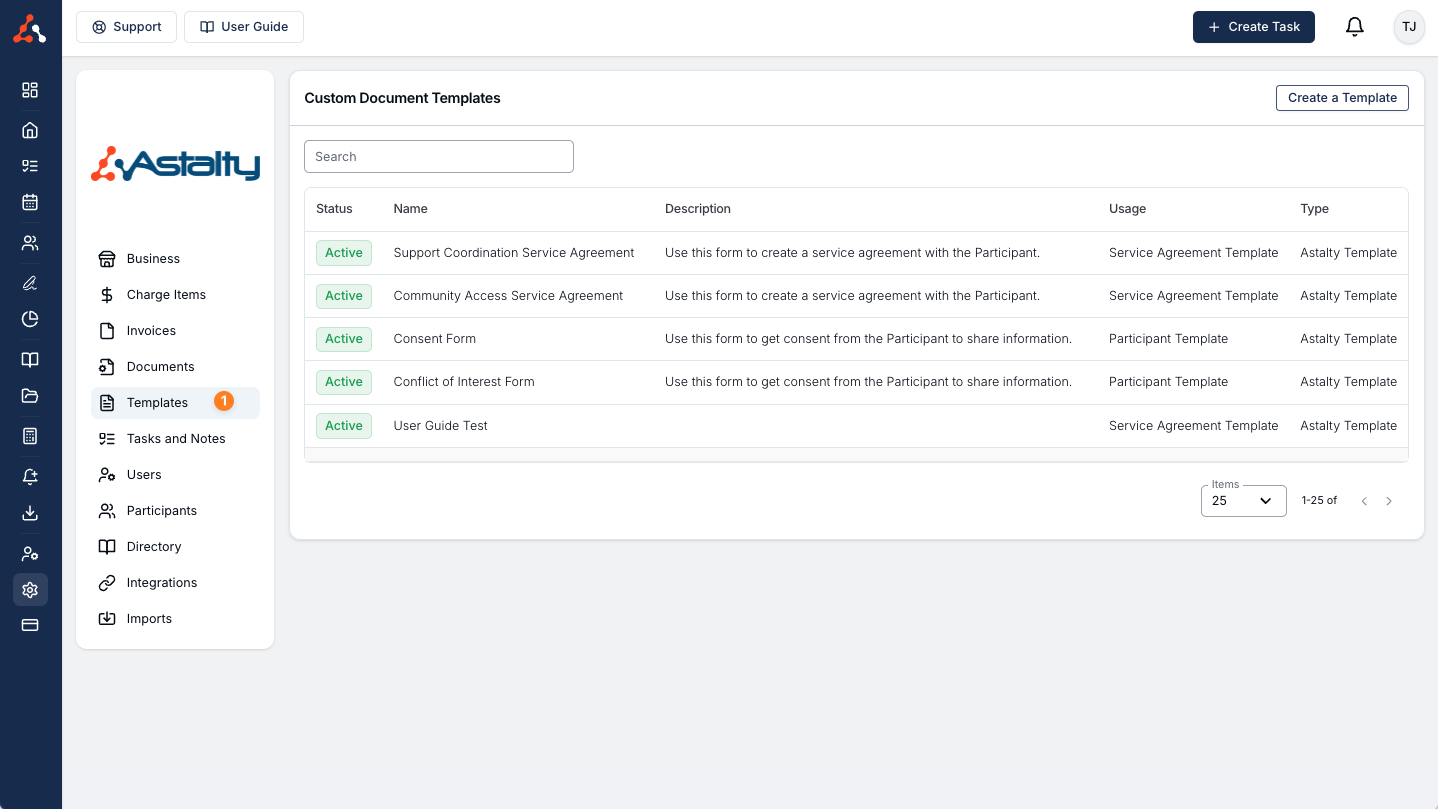Click the Astalty logo icon in top-left corner

pos(30,29)
